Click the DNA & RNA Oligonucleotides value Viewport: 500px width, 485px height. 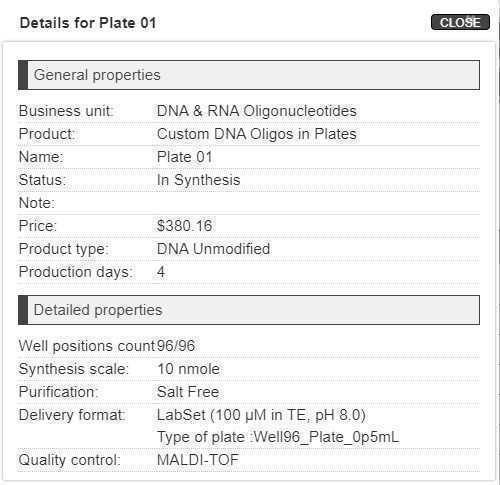(x=256, y=111)
